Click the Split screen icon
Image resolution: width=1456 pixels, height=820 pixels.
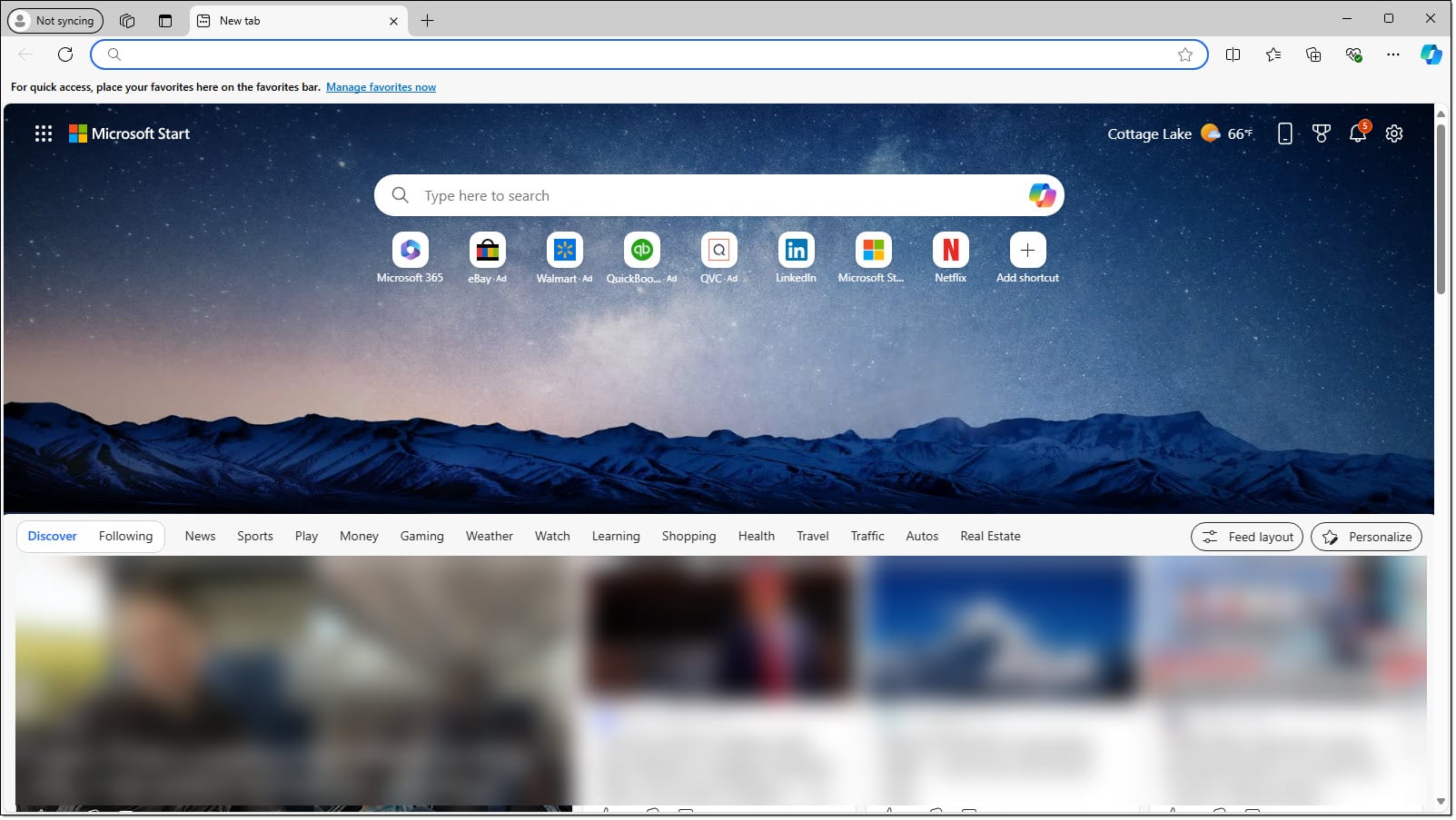1233,54
